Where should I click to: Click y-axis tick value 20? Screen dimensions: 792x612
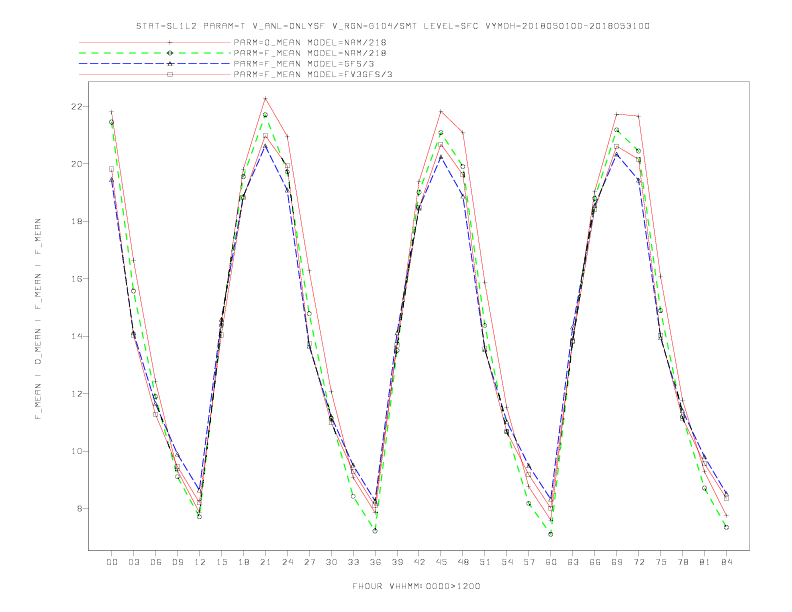coord(77,164)
